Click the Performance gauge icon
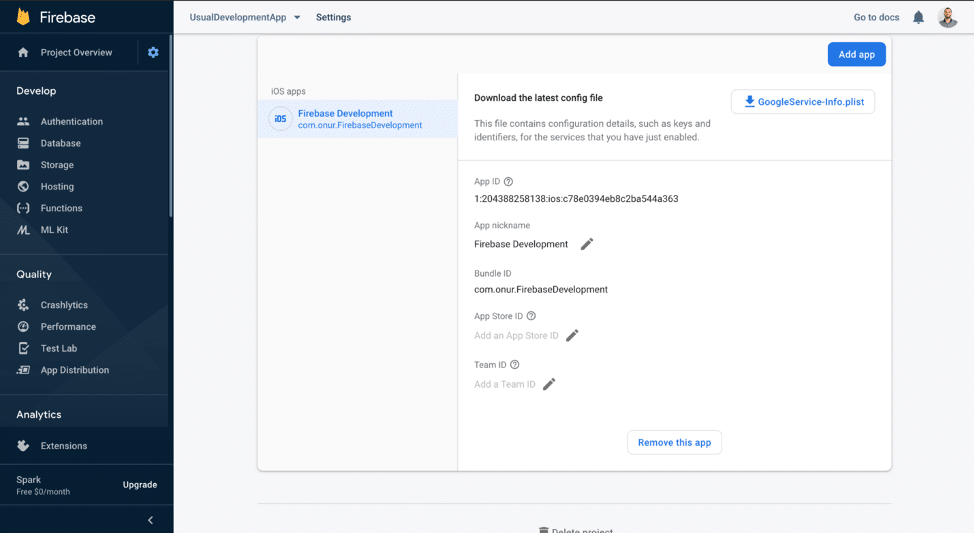This screenshot has height=533, width=974. pos(23,326)
